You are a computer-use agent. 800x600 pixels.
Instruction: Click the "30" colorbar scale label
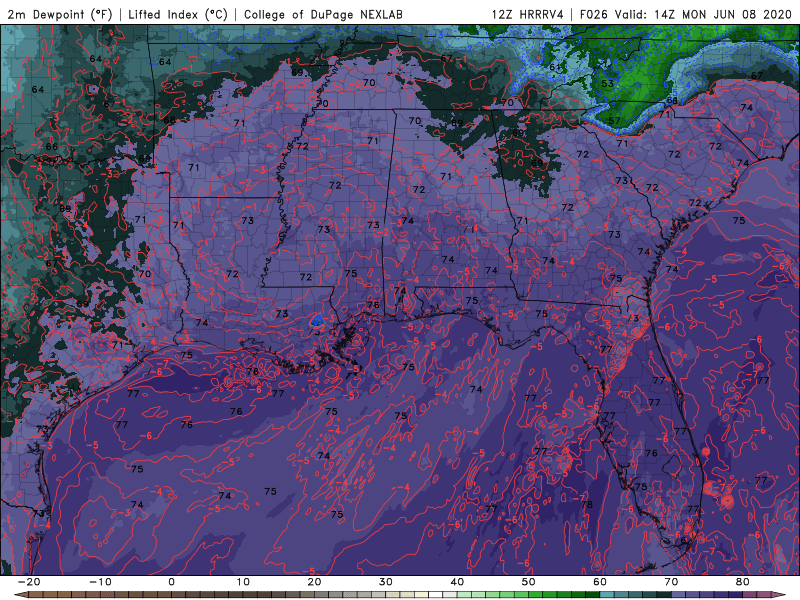coord(386,582)
